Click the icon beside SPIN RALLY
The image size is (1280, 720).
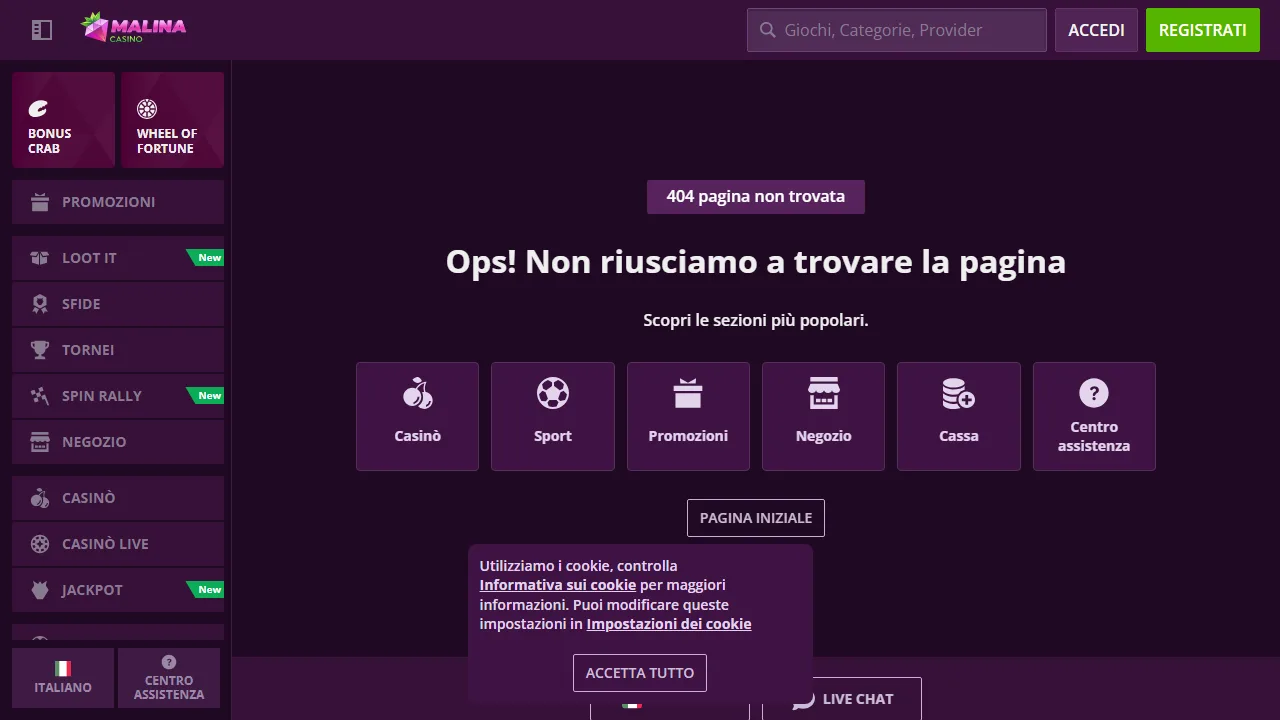click(x=40, y=396)
